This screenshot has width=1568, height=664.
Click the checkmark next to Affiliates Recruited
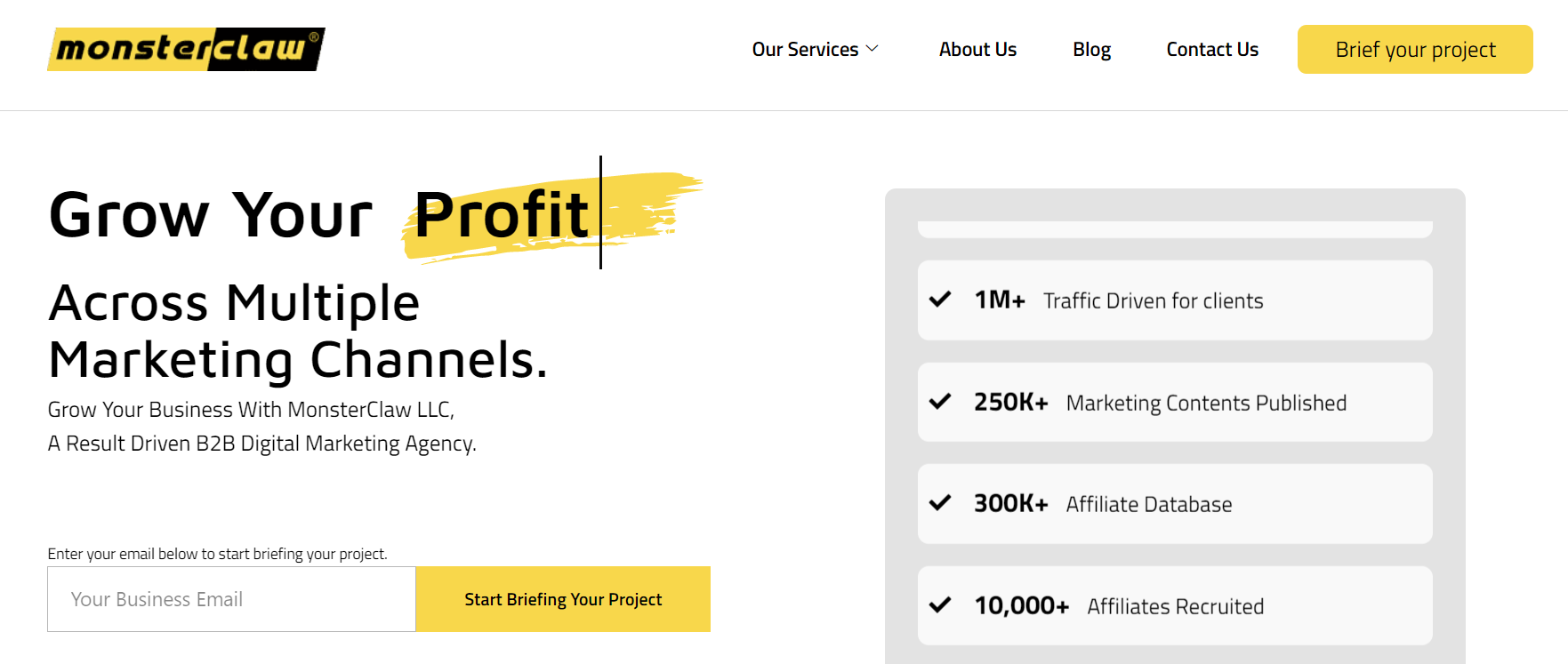coord(940,605)
